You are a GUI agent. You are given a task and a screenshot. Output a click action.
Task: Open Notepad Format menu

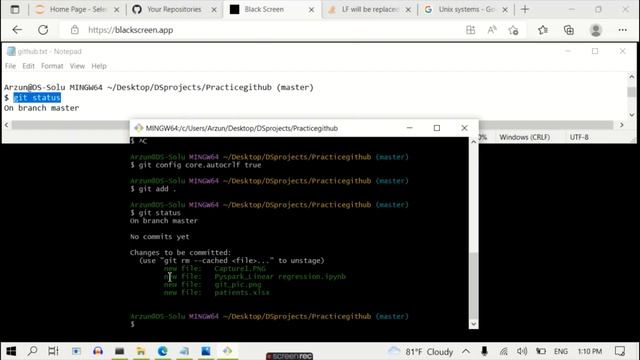pyautogui.click(x=52, y=66)
